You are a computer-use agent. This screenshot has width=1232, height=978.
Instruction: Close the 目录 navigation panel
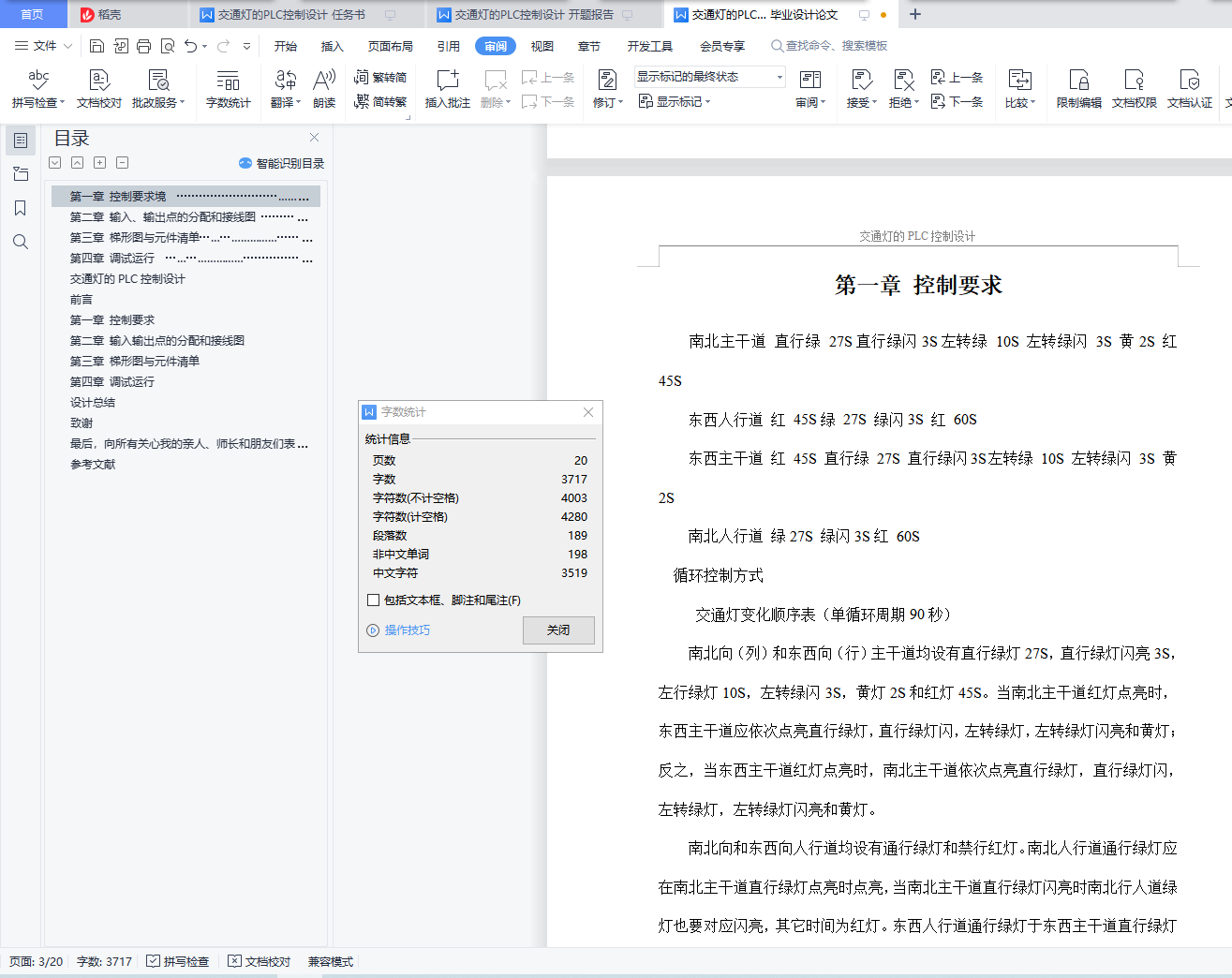coord(315,138)
